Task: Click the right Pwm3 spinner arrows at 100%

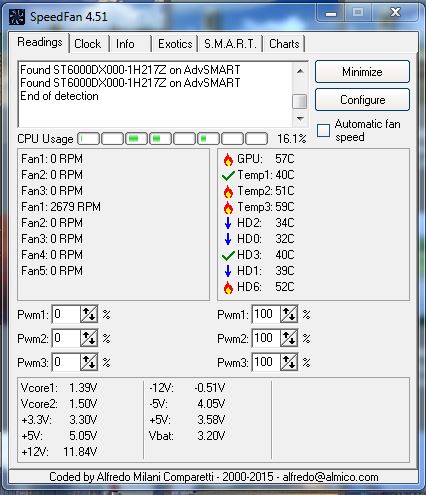Action: click(289, 362)
